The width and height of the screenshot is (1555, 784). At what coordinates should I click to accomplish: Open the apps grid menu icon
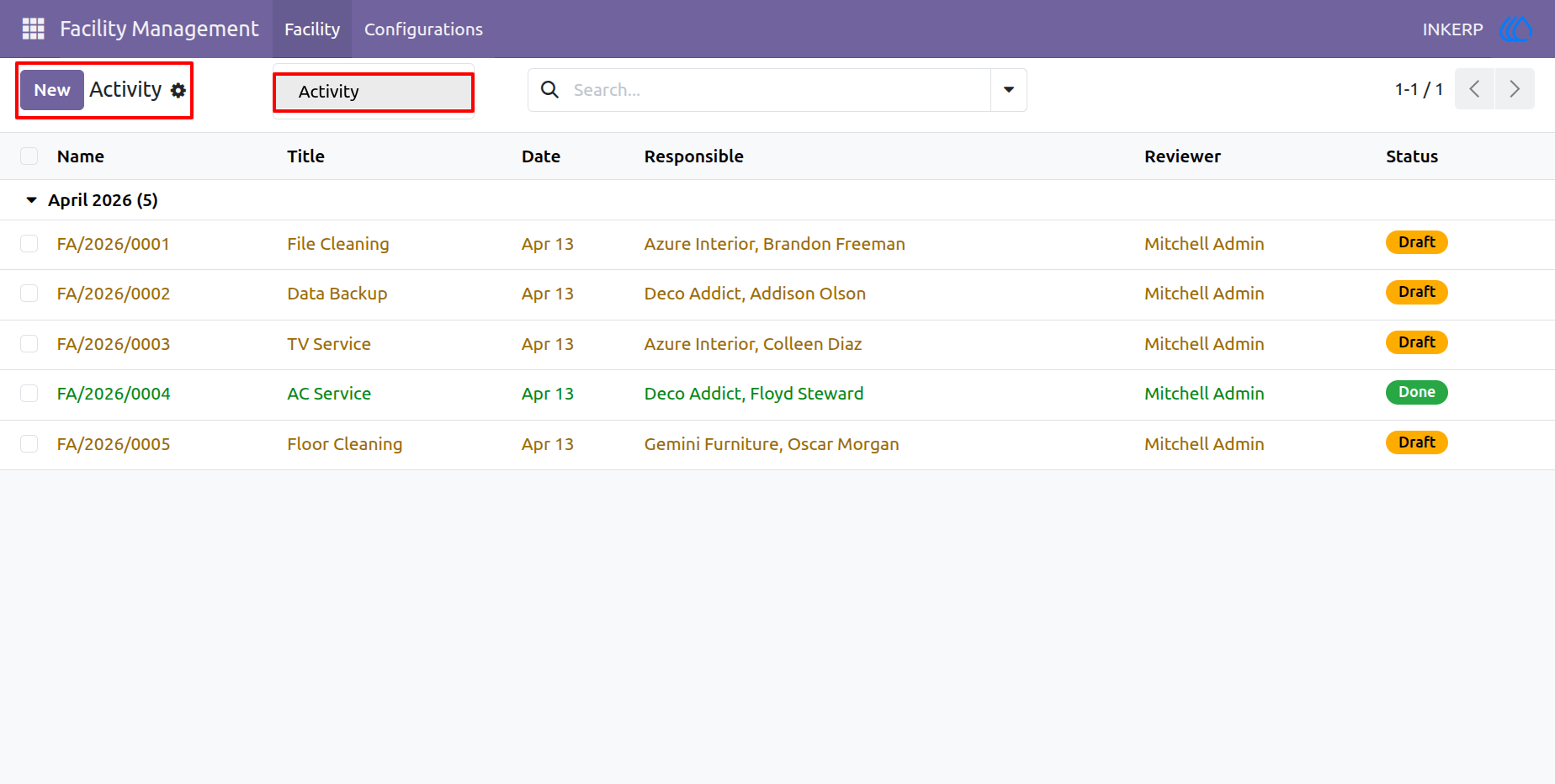click(x=33, y=29)
